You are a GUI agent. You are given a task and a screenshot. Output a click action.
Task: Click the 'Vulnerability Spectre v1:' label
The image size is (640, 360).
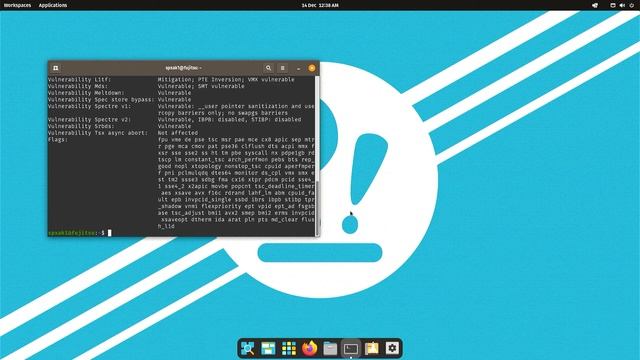[89, 106]
